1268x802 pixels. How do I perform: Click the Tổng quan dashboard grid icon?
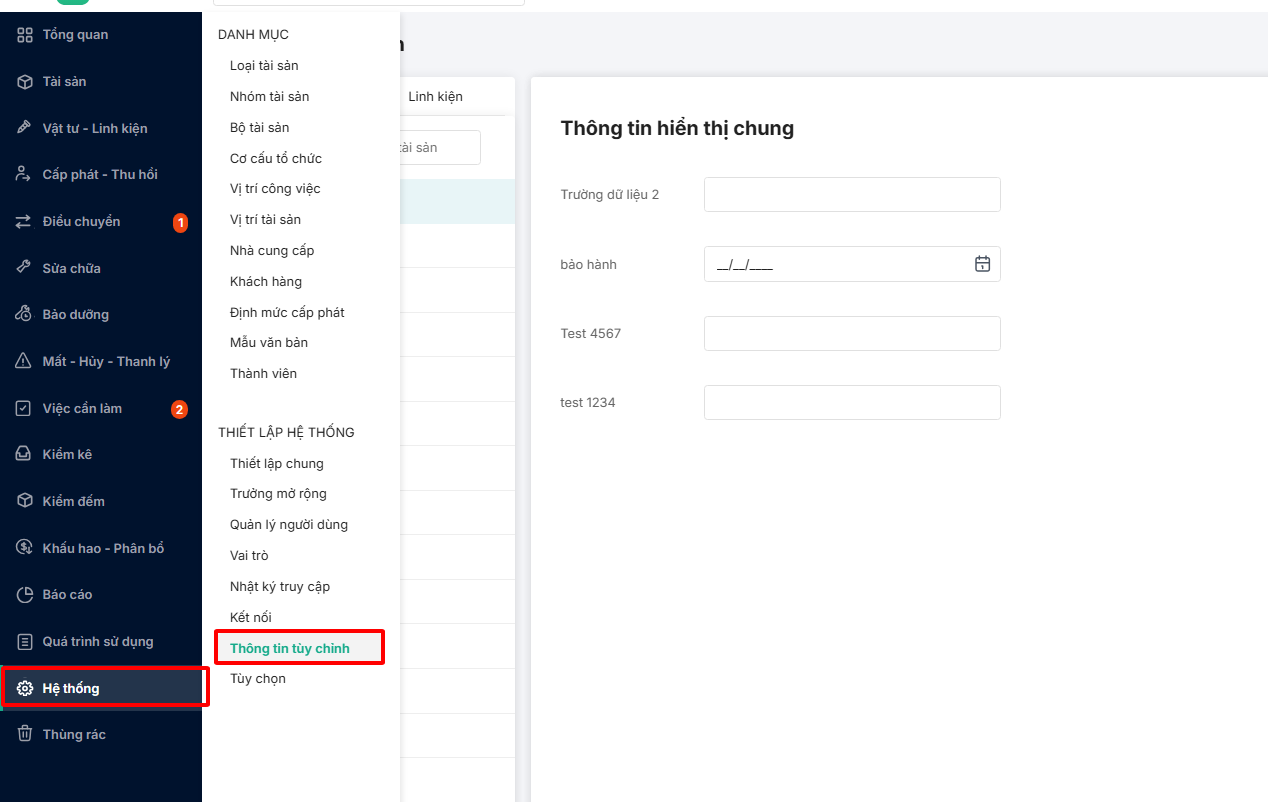click(25, 35)
